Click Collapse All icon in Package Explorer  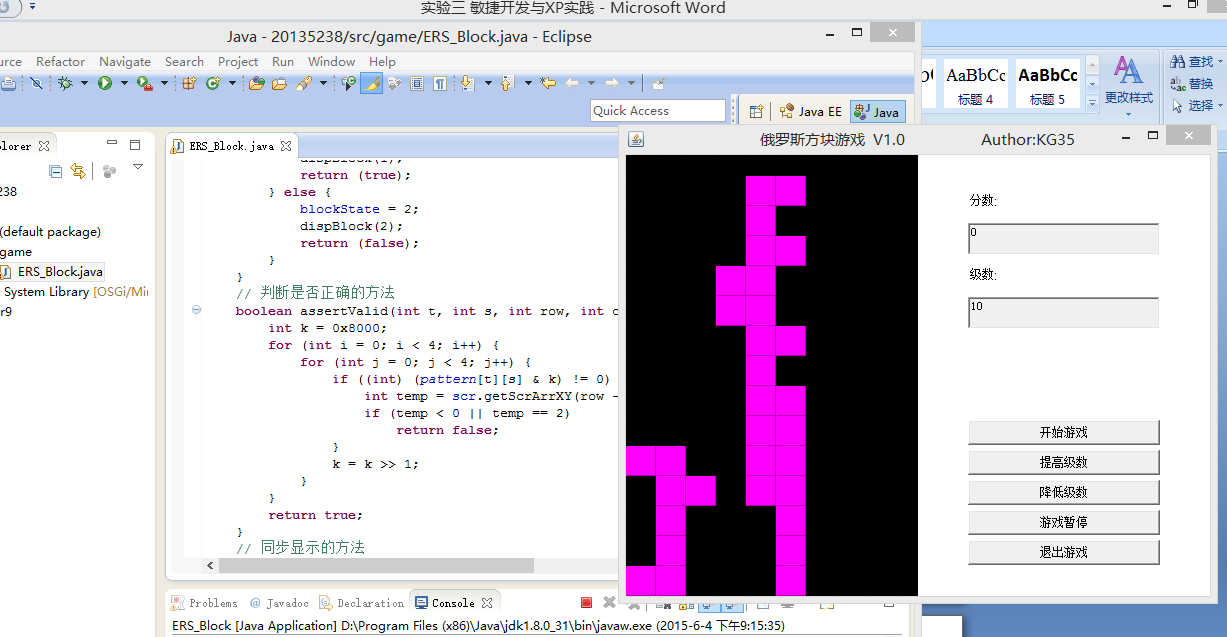[x=56, y=172]
